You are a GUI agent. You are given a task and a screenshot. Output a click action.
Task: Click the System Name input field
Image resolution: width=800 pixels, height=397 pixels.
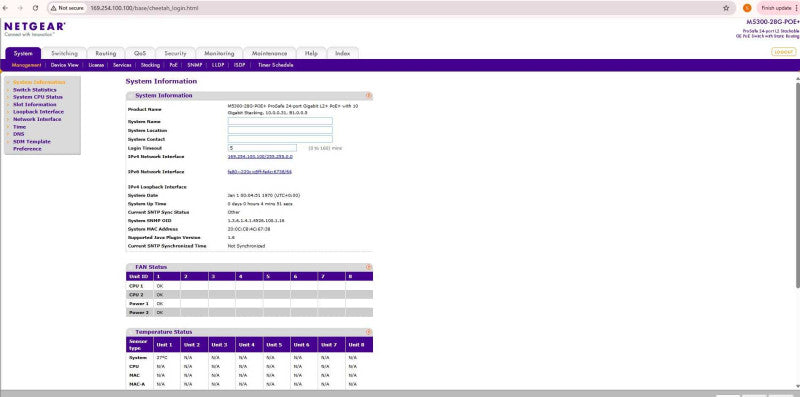point(280,121)
